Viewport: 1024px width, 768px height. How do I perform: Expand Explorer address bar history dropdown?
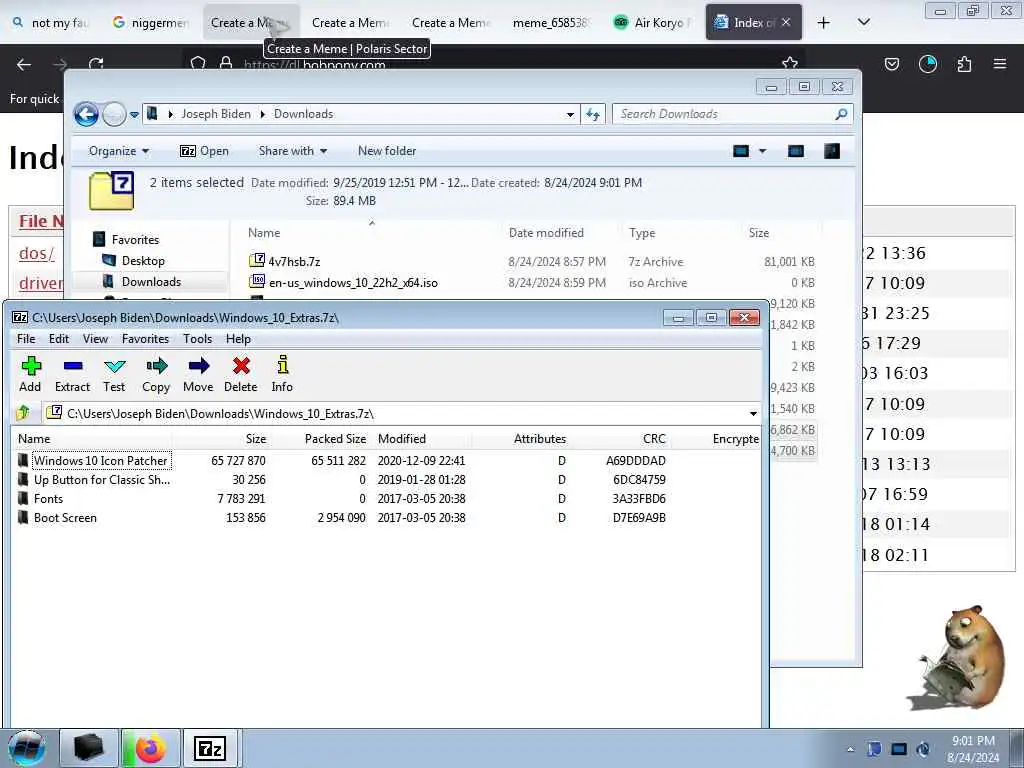[570, 114]
